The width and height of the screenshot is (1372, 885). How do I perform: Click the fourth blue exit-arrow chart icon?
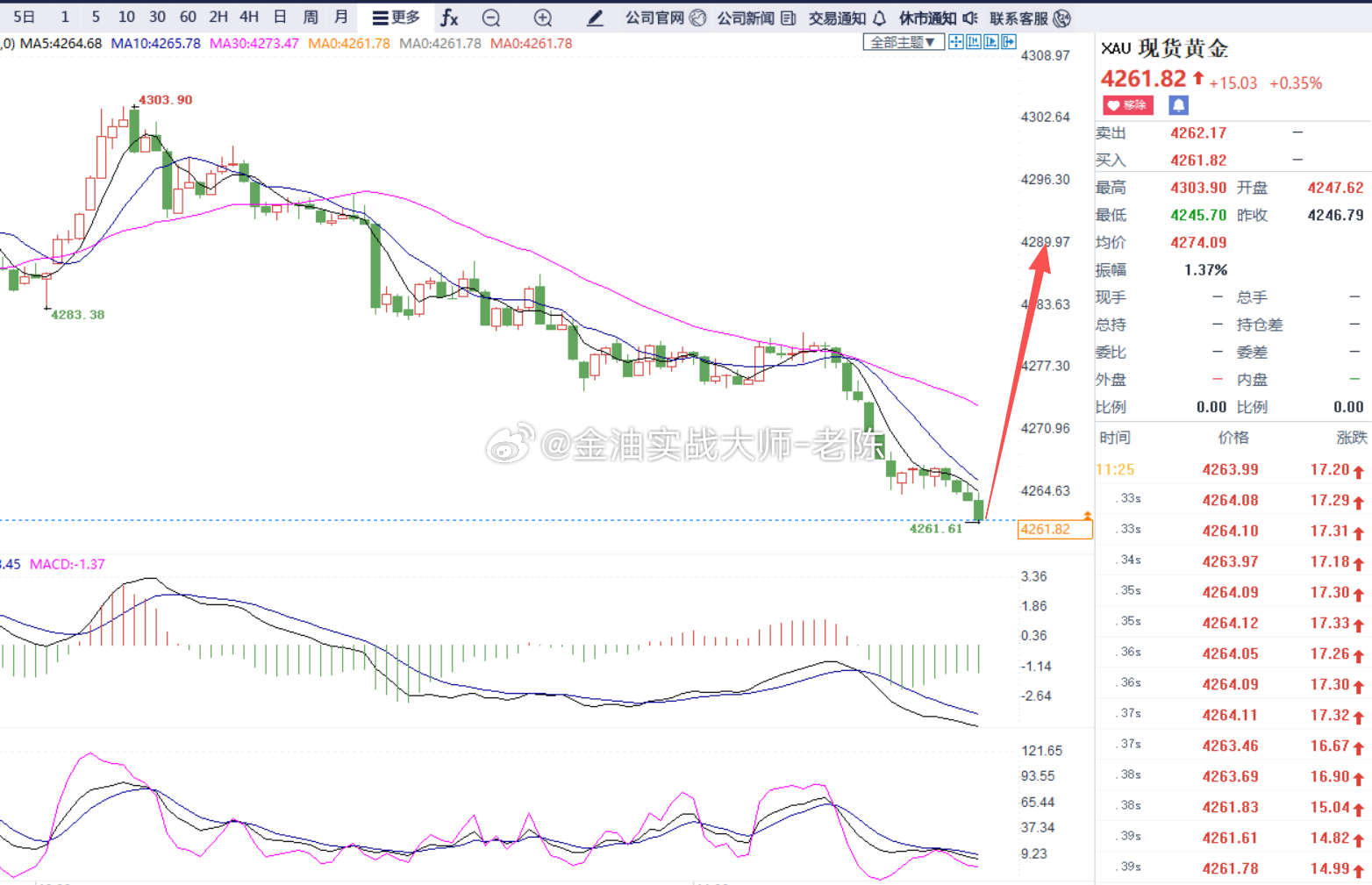(1009, 42)
